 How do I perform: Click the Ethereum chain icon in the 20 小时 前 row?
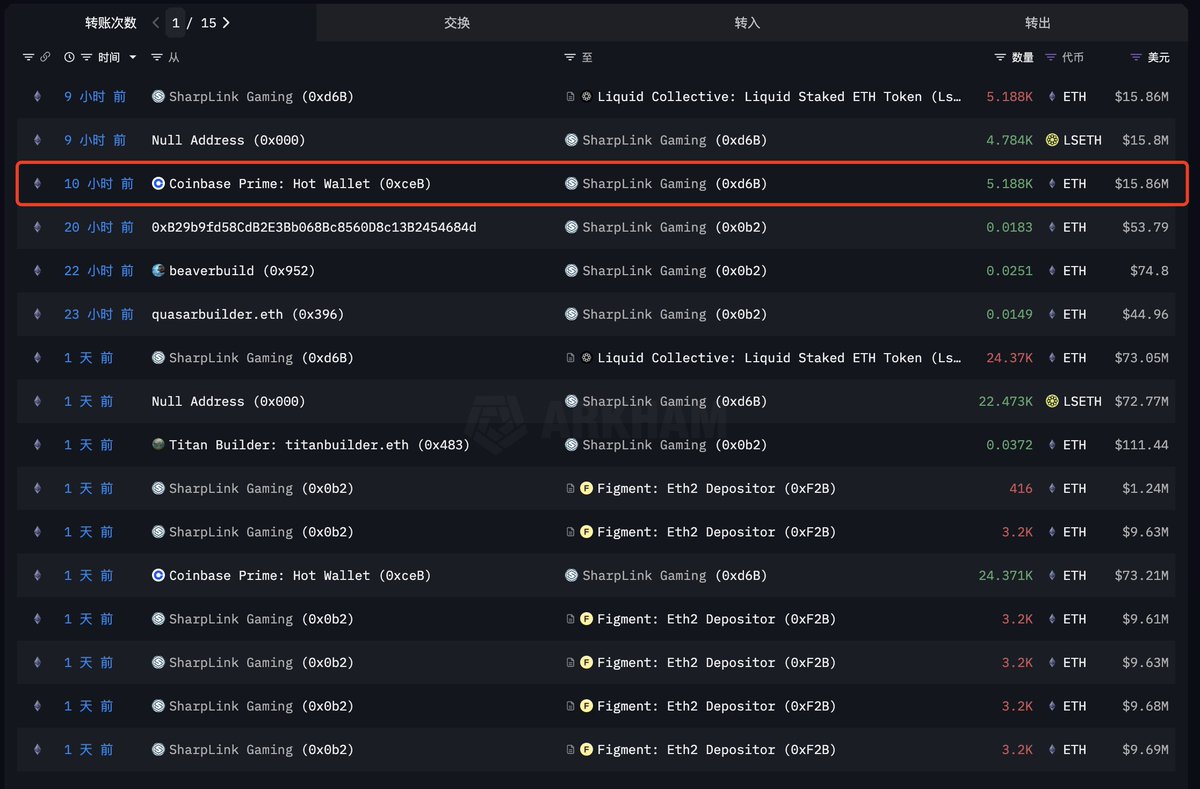[38, 227]
